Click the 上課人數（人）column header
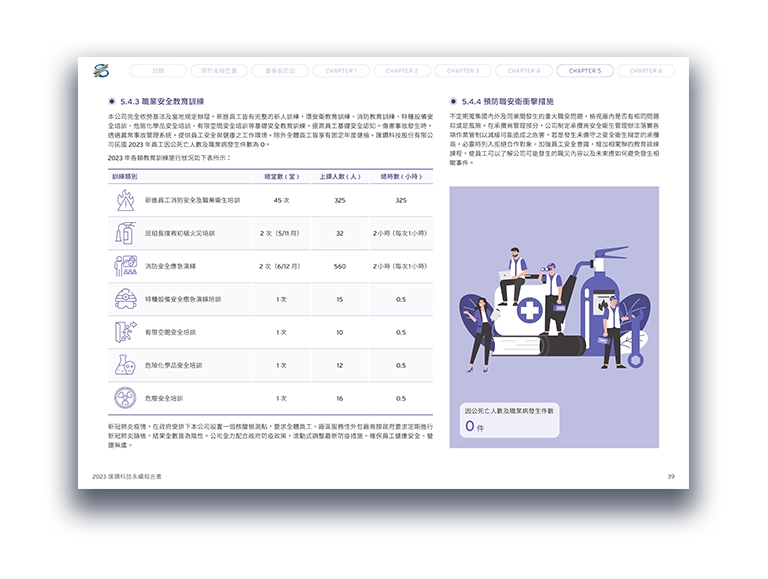This screenshot has width=768, height=579. pyautogui.click(x=340, y=176)
